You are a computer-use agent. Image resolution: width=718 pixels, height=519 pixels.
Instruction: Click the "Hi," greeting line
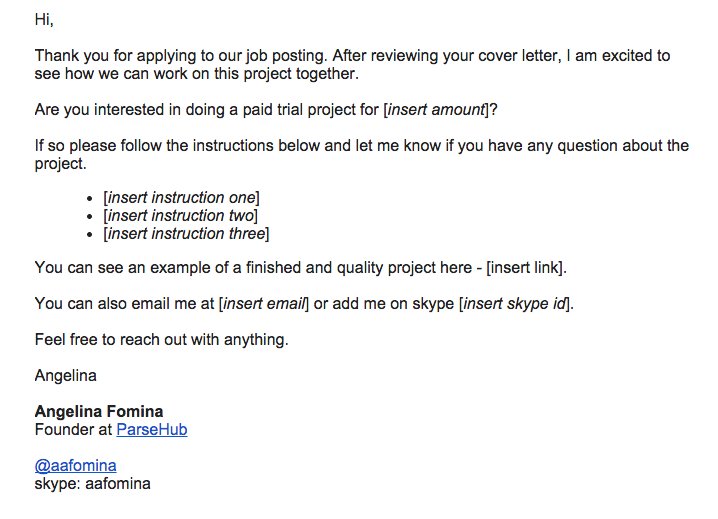pyautogui.click(x=44, y=20)
